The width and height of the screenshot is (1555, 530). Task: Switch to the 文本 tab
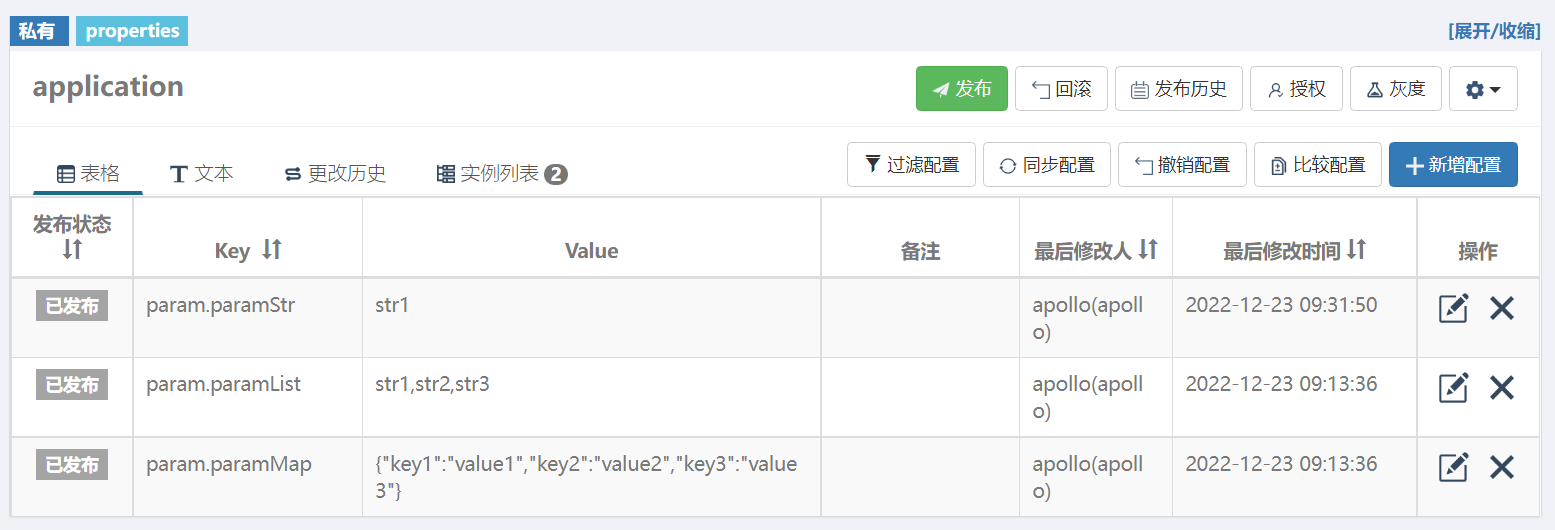click(202, 174)
